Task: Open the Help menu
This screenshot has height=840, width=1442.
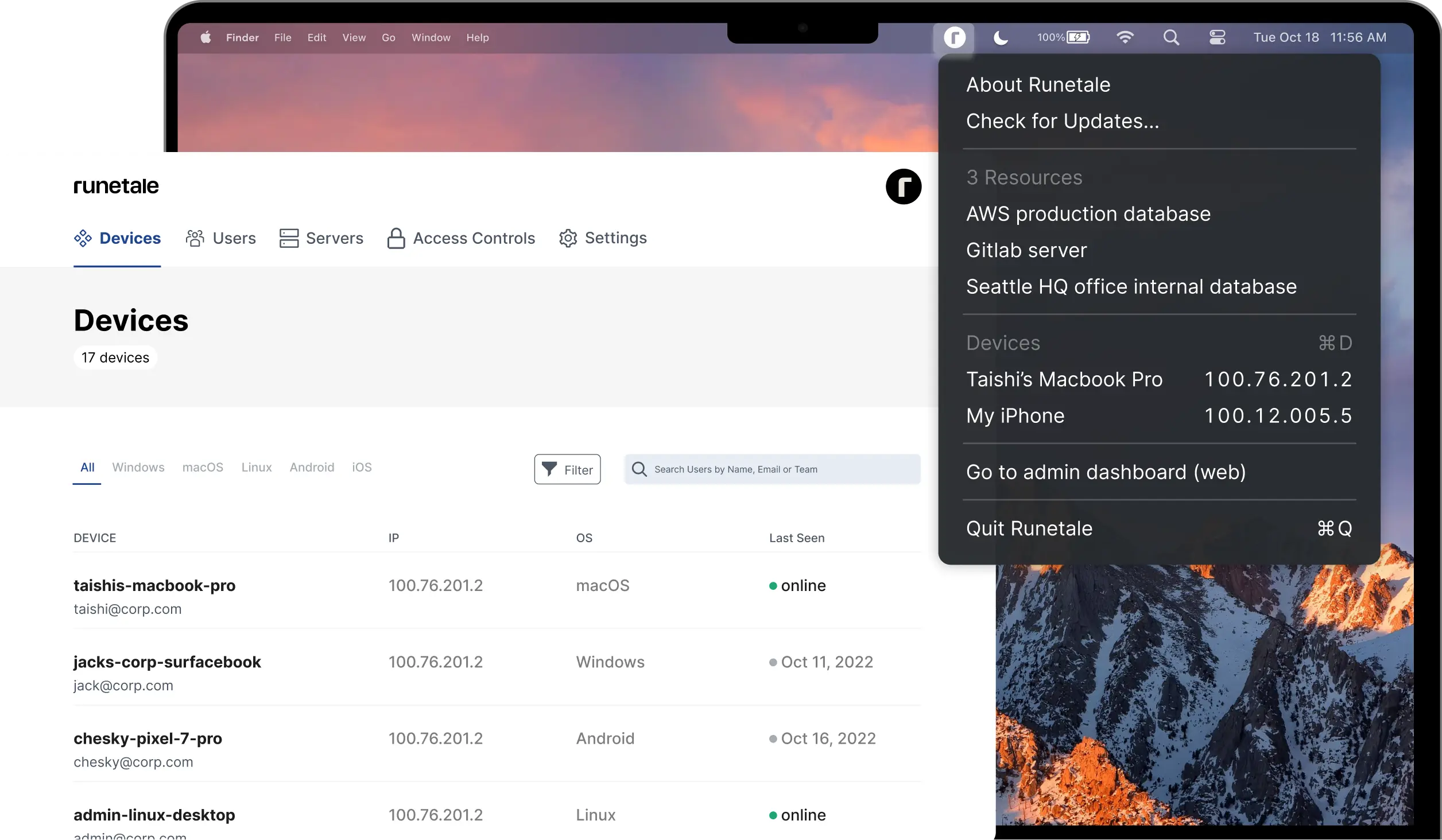Action: (x=478, y=38)
